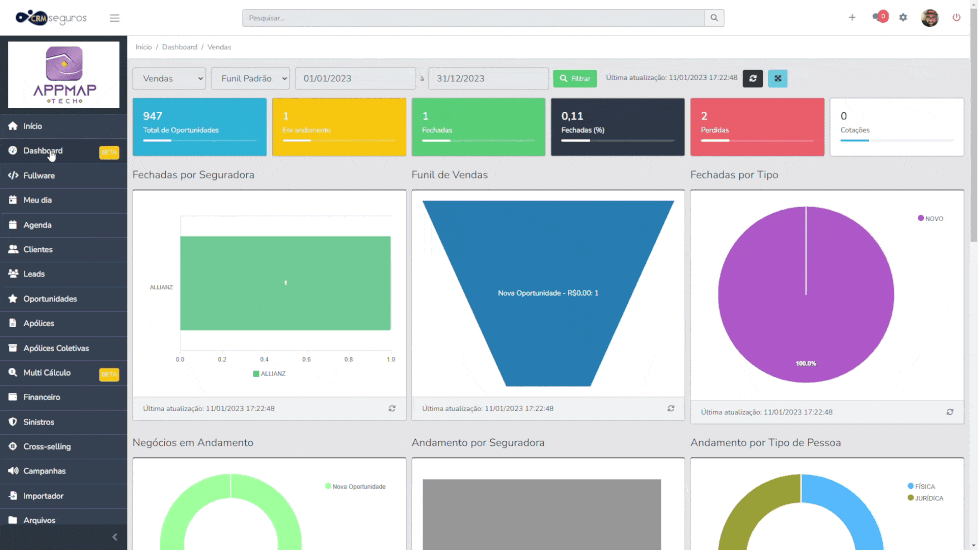This screenshot has width=978, height=550.
Task: Open the Cotações white card
Action: tap(897, 127)
